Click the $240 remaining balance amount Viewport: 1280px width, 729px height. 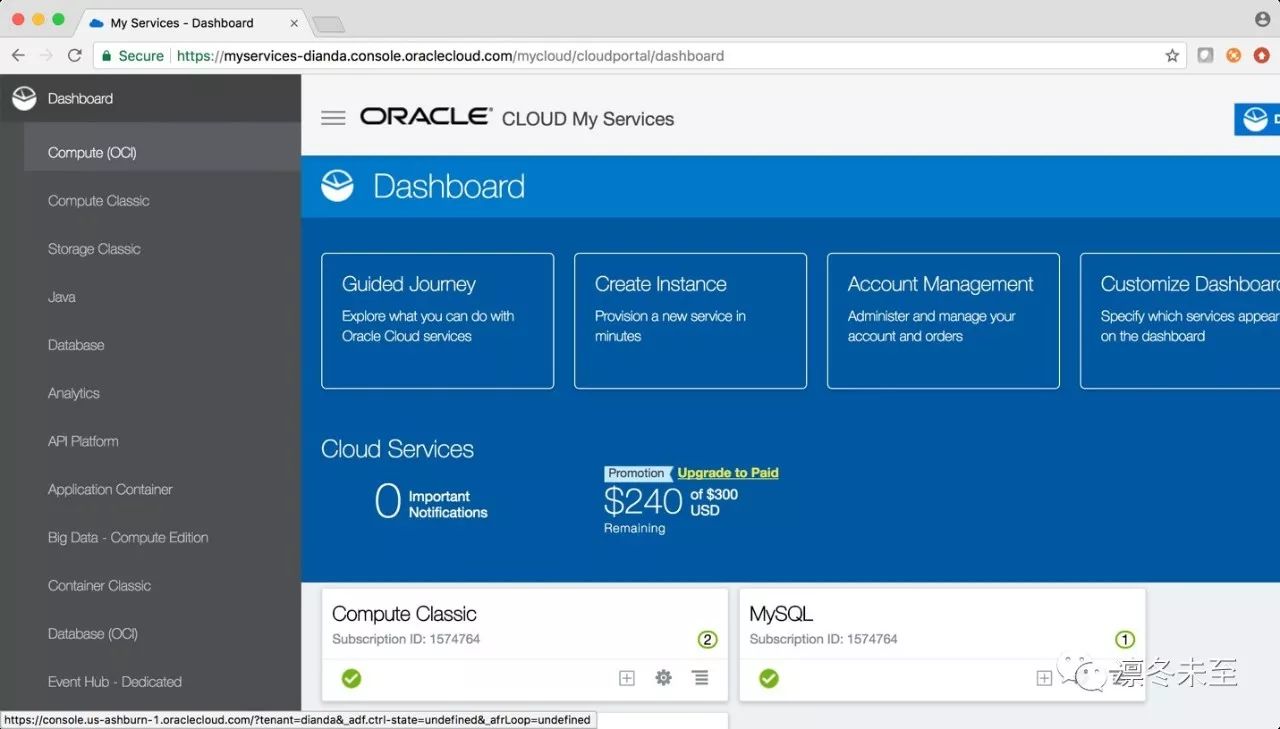point(643,501)
